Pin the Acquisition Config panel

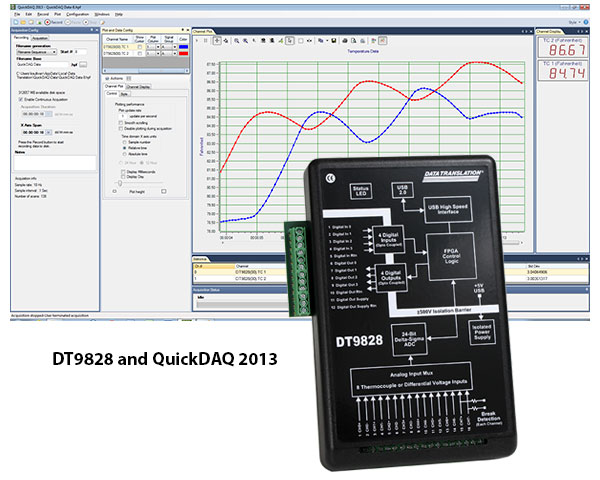92,30
